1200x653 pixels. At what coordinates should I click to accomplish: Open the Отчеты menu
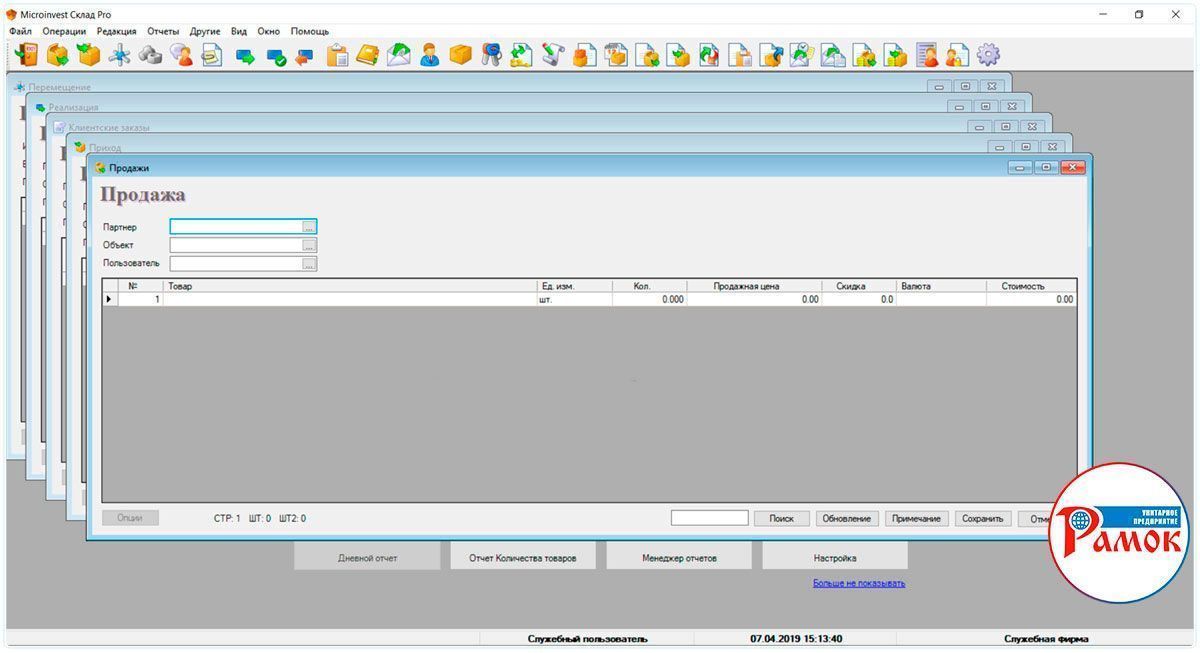point(163,31)
